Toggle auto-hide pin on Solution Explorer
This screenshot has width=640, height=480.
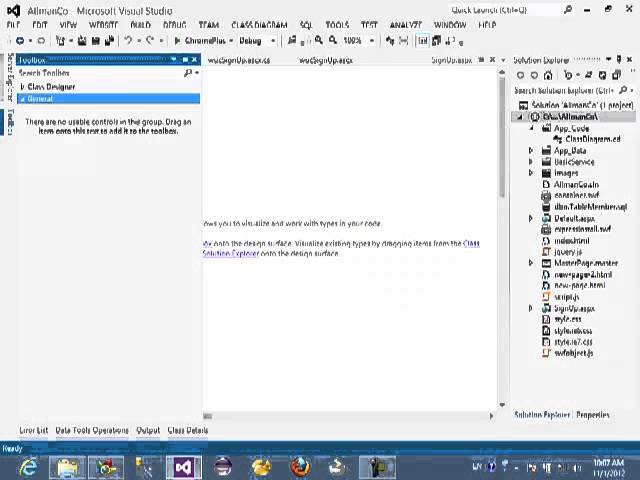click(x=619, y=60)
